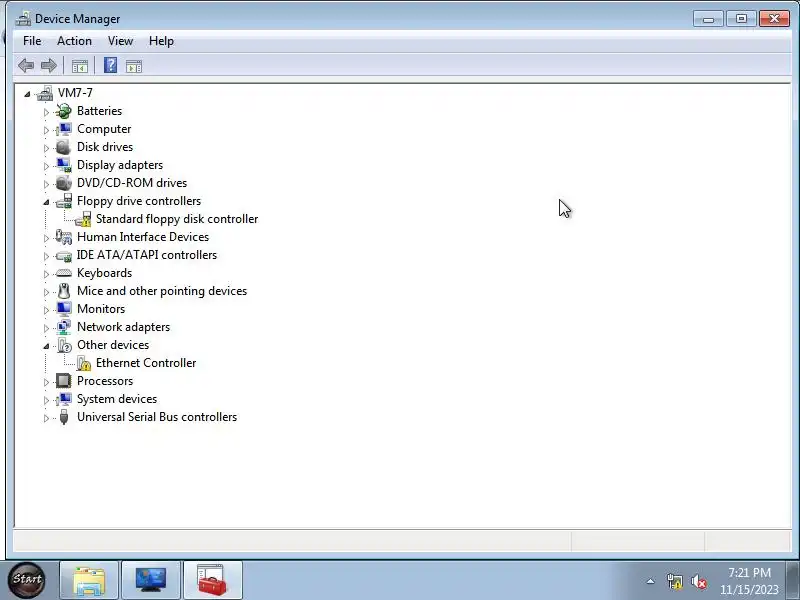
Task: Click the Processors category icon
Action: [x=64, y=381]
